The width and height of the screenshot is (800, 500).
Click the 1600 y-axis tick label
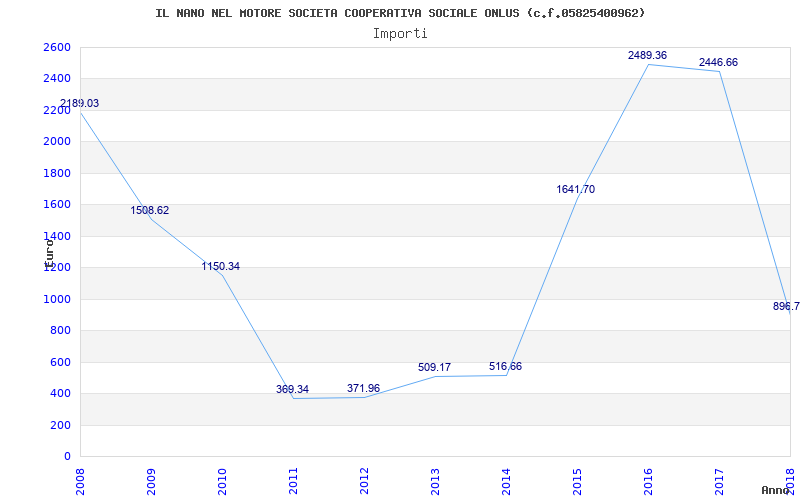(x=58, y=205)
